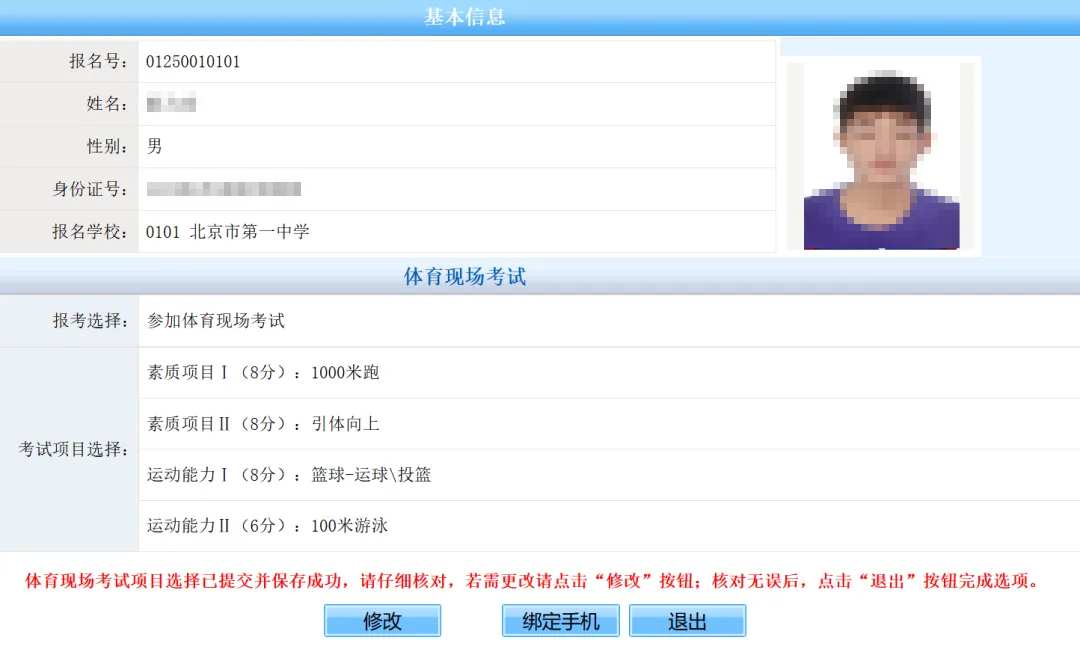Image resolution: width=1080 pixels, height=652 pixels.
Task: Click the blurred 身份证号 value
Action: point(223,189)
